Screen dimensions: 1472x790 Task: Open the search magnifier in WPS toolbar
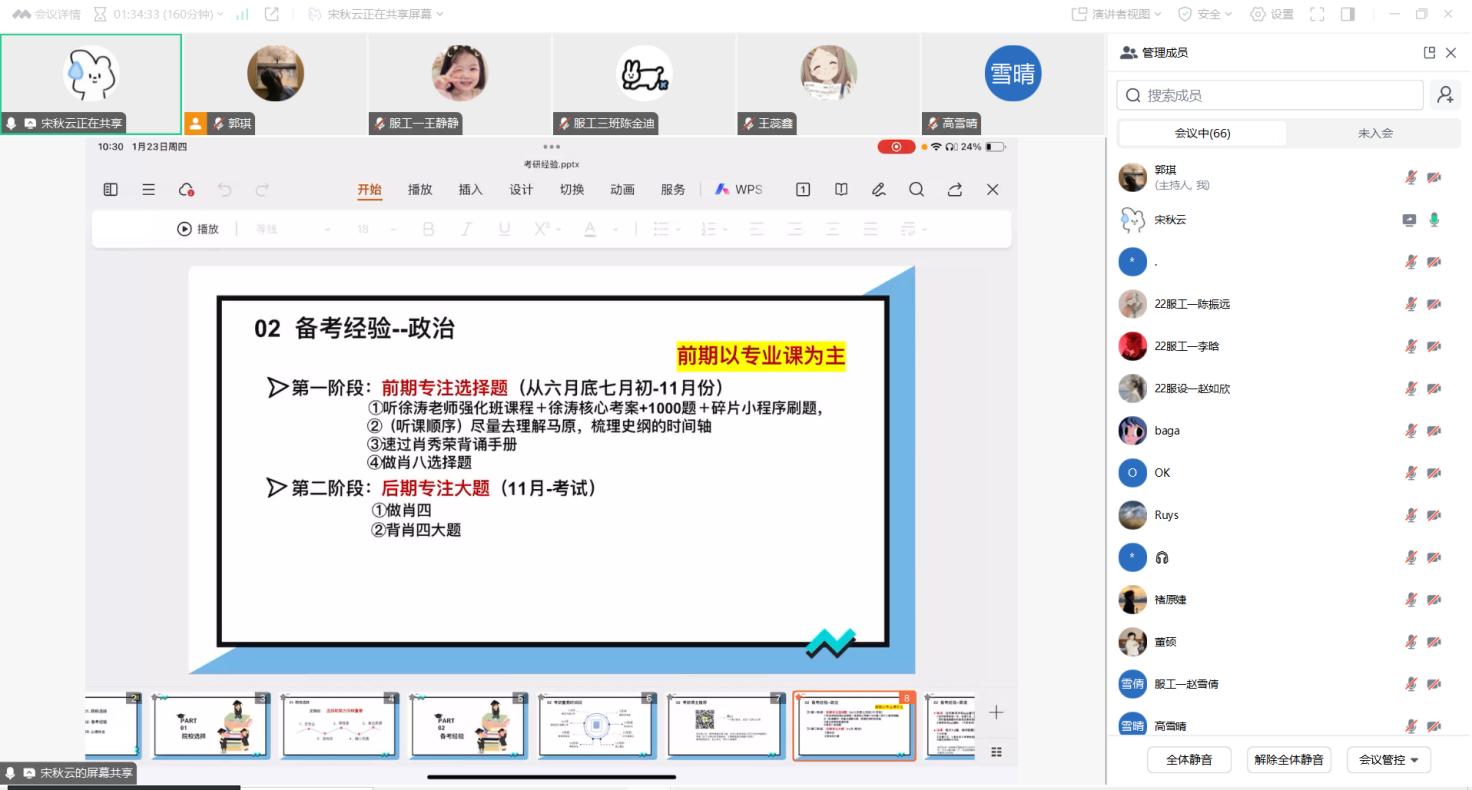click(x=916, y=190)
